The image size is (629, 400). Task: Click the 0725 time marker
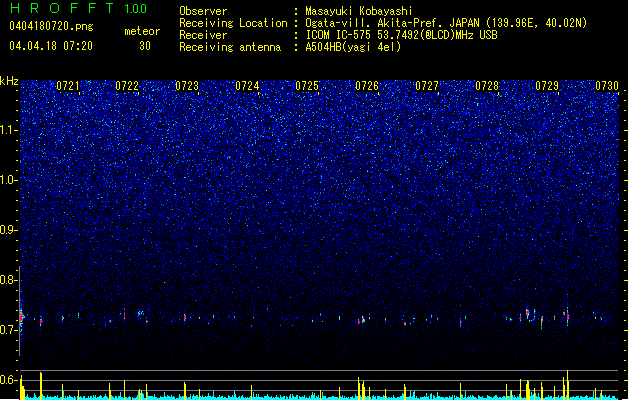click(307, 86)
